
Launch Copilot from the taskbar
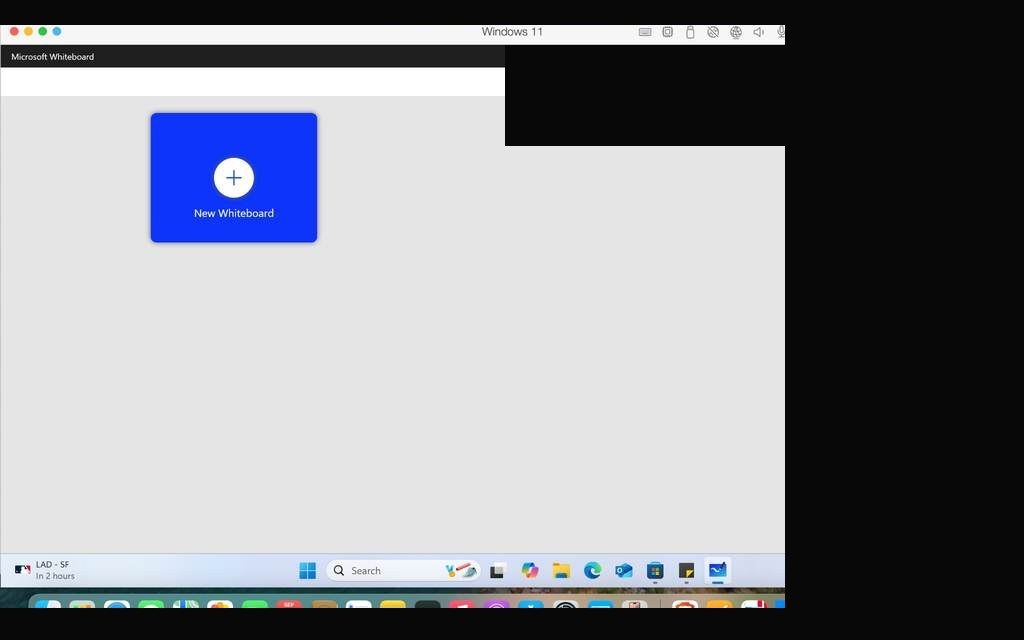pyautogui.click(x=530, y=571)
